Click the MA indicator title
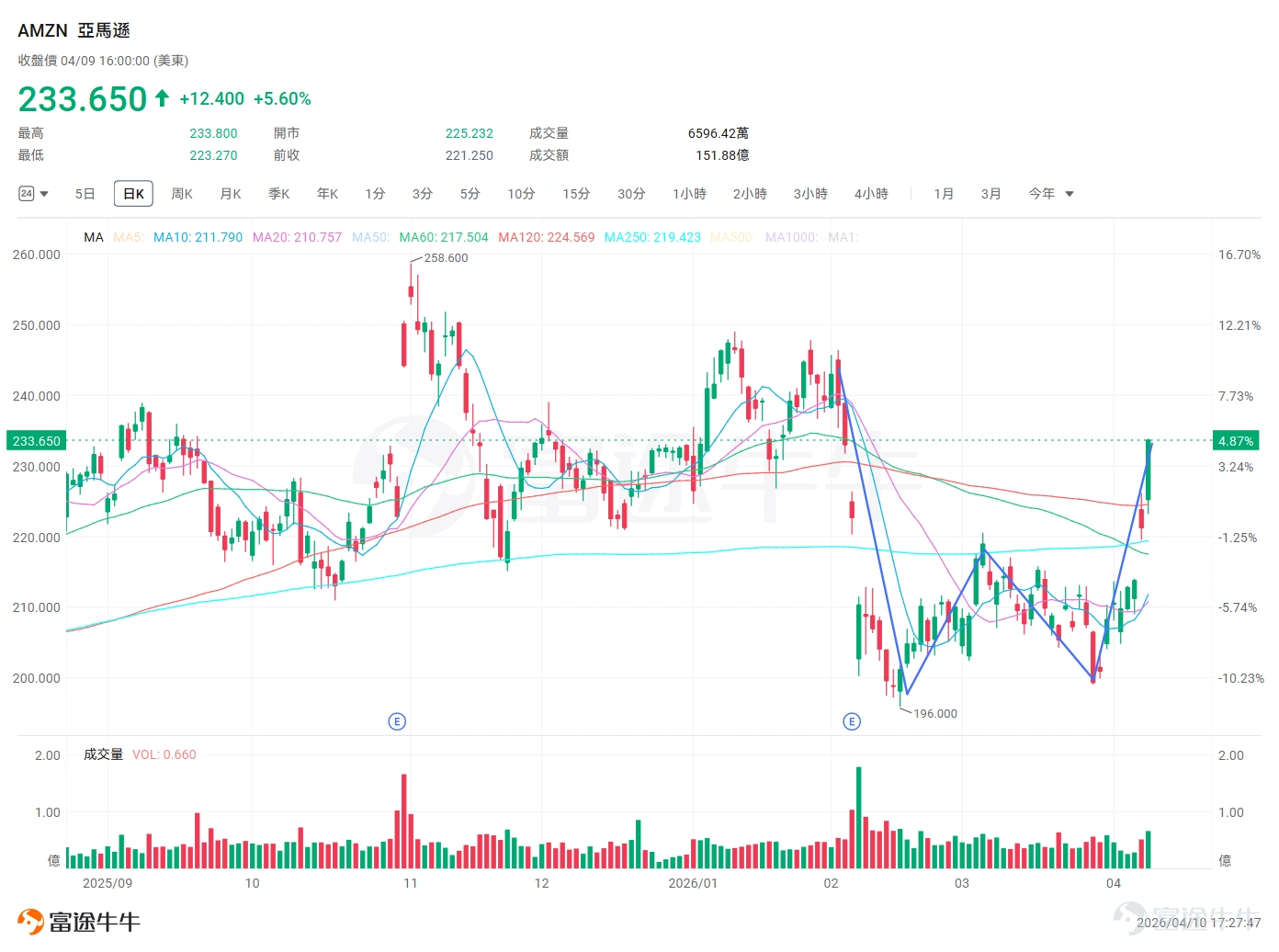The image size is (1279, 952). 94,237
